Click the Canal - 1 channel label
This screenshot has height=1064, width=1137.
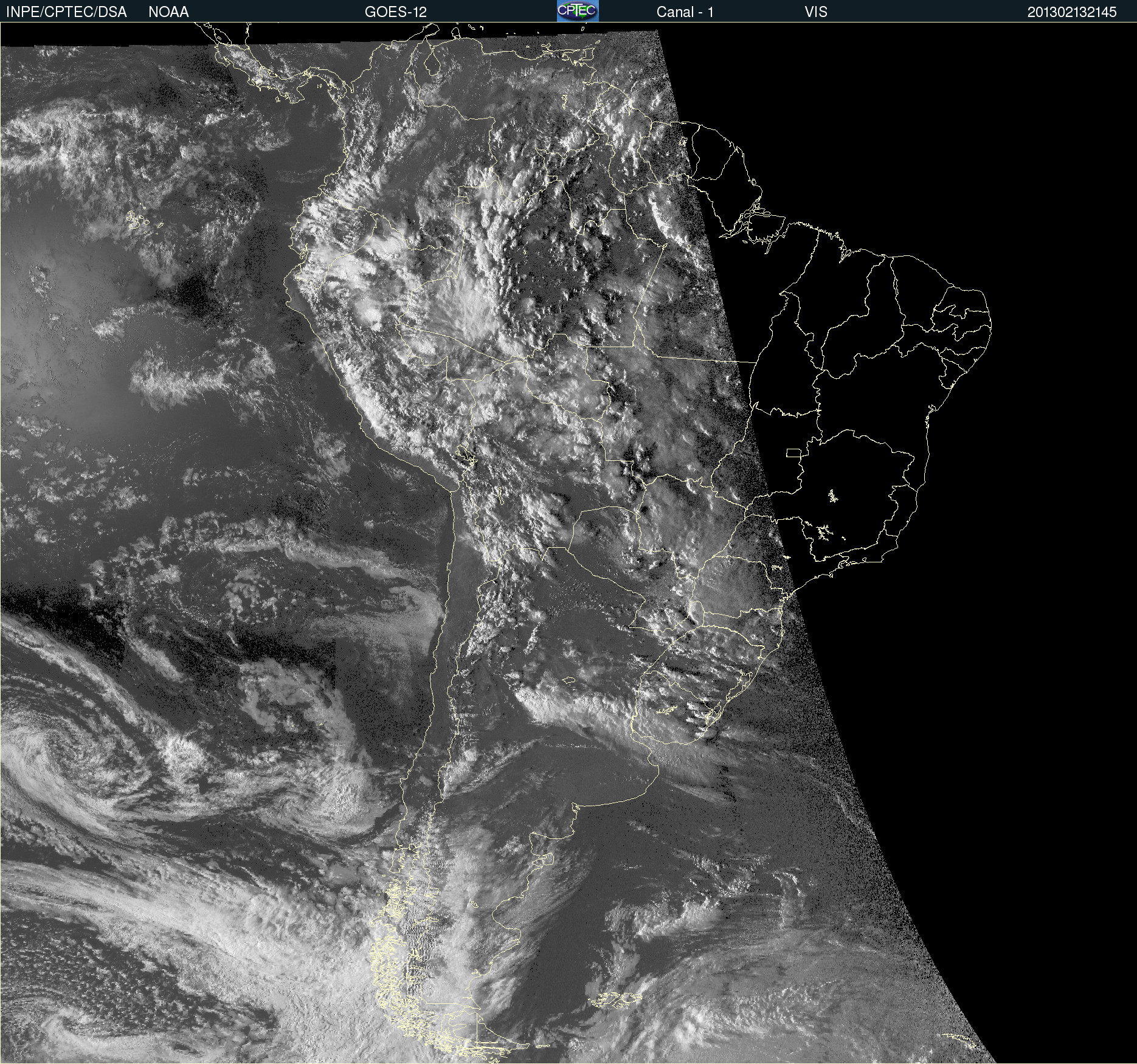[685, 12]
